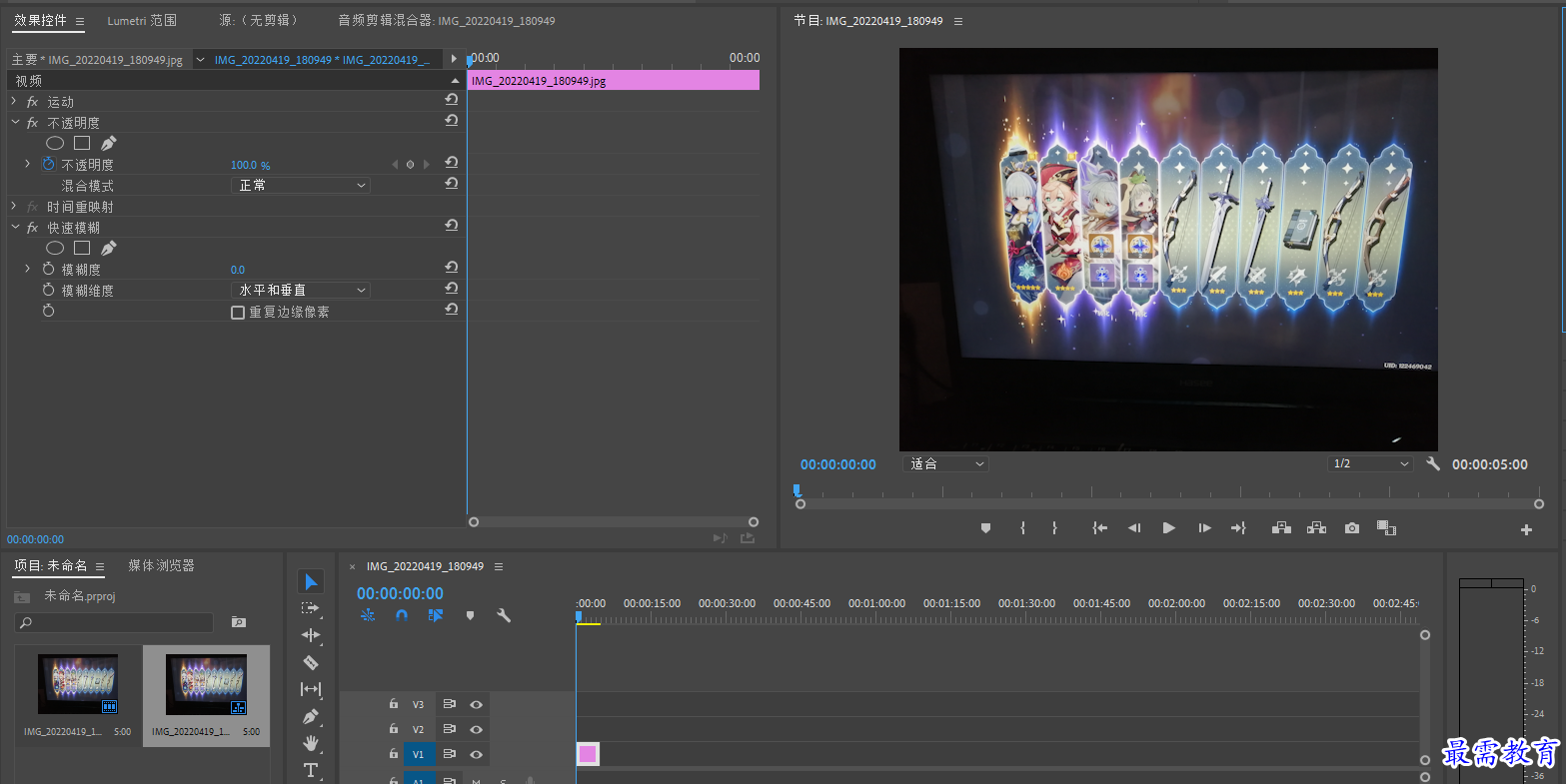
Task: Toggle the 运动 fx effect
Action: tap(32, 102)
